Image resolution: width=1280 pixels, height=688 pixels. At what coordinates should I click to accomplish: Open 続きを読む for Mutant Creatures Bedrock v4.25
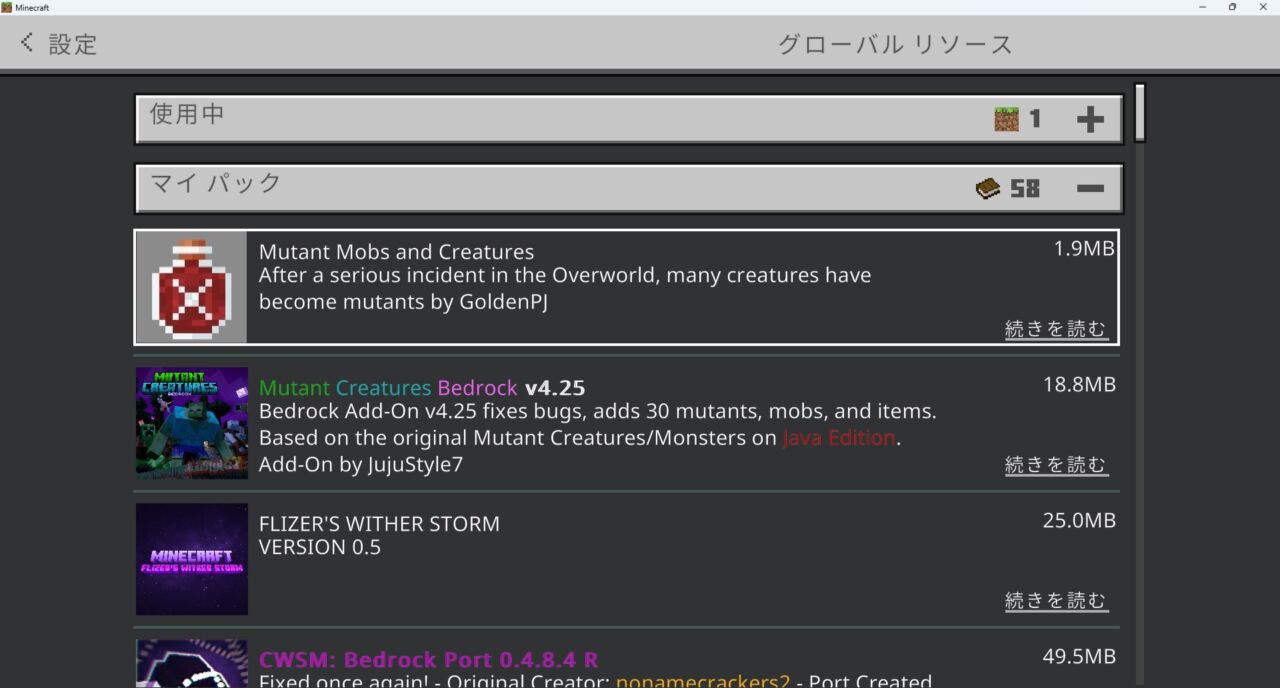[x=1056, y=465]
